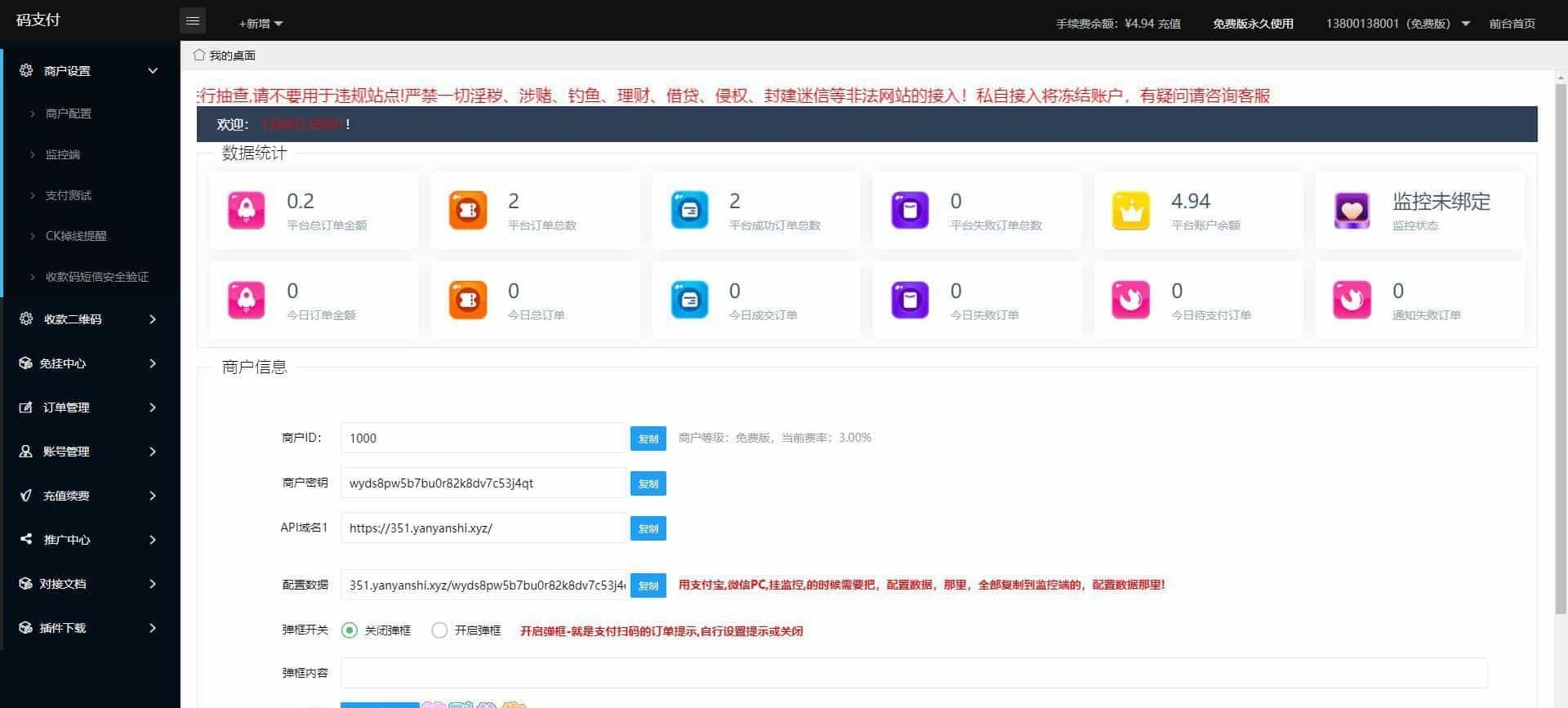This screenshot has width=1568, height=708.
Task: Copy the API域名1 value with 复制
Action: click(648, 528)
